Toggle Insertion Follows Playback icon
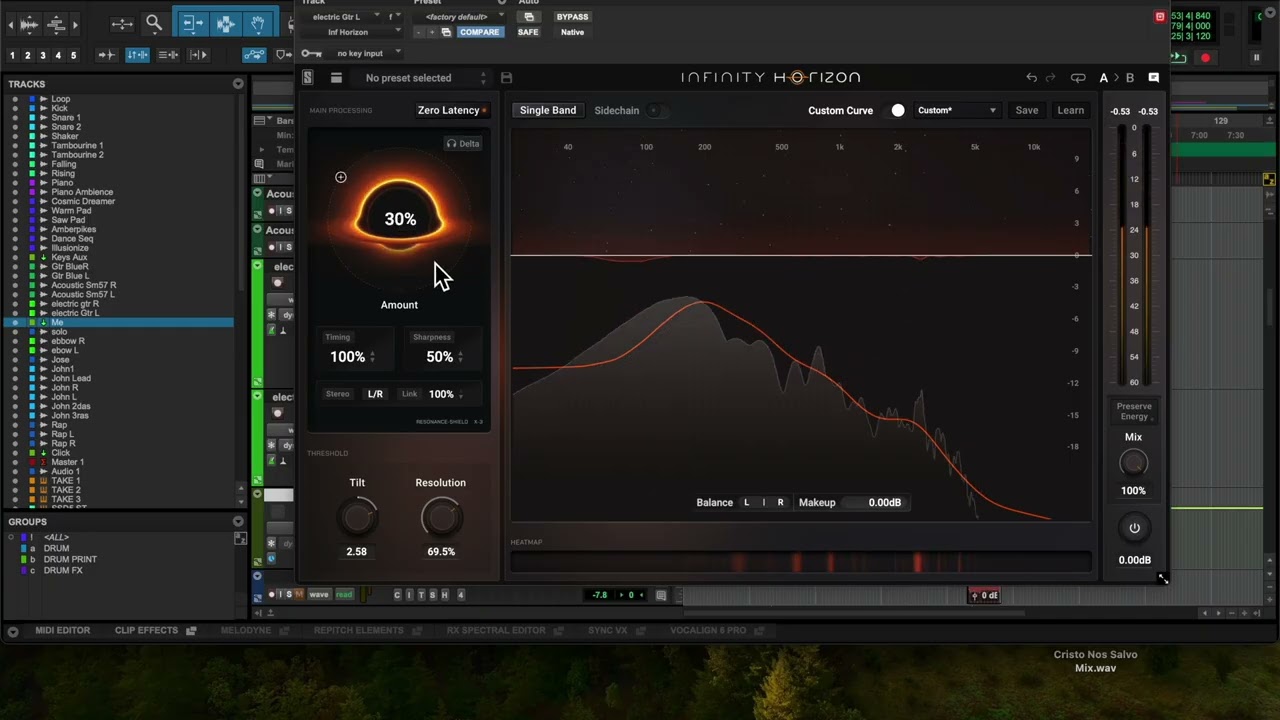Image resolution: width=1280 pixels, height=720 pixels. coord(198,55)
